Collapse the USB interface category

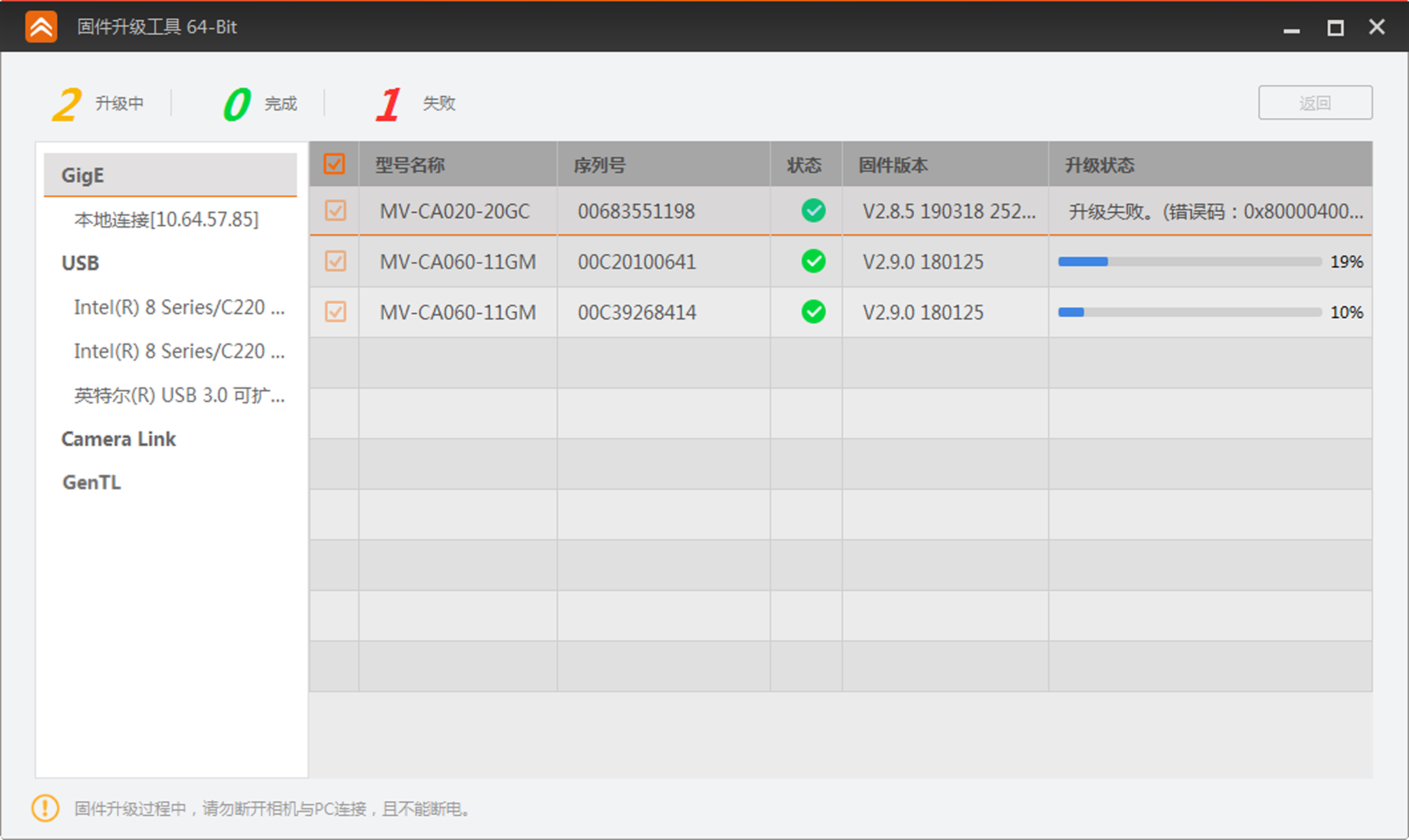[x=80, y=263]
